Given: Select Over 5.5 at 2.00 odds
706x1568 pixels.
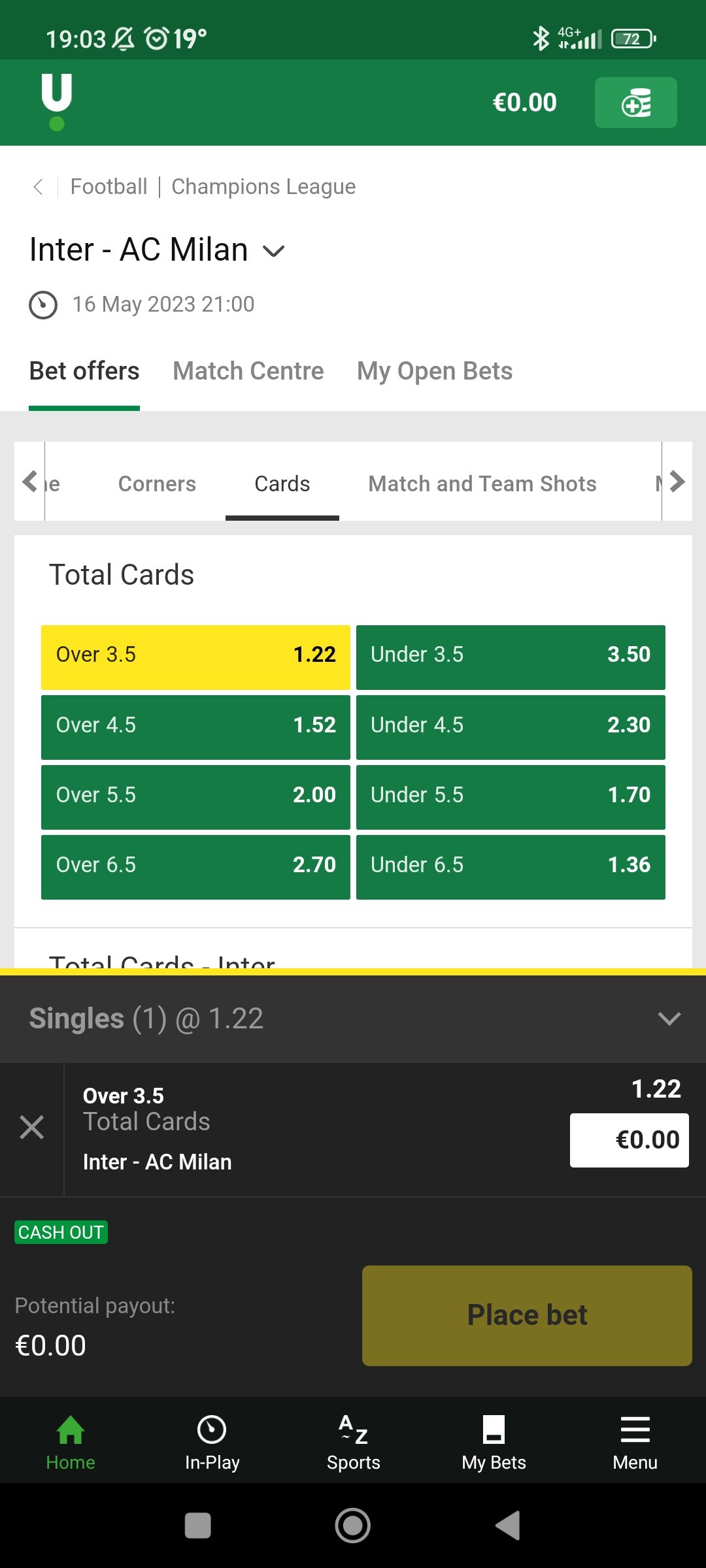Looking at the screenshot, I should click(x=195, y=797).
